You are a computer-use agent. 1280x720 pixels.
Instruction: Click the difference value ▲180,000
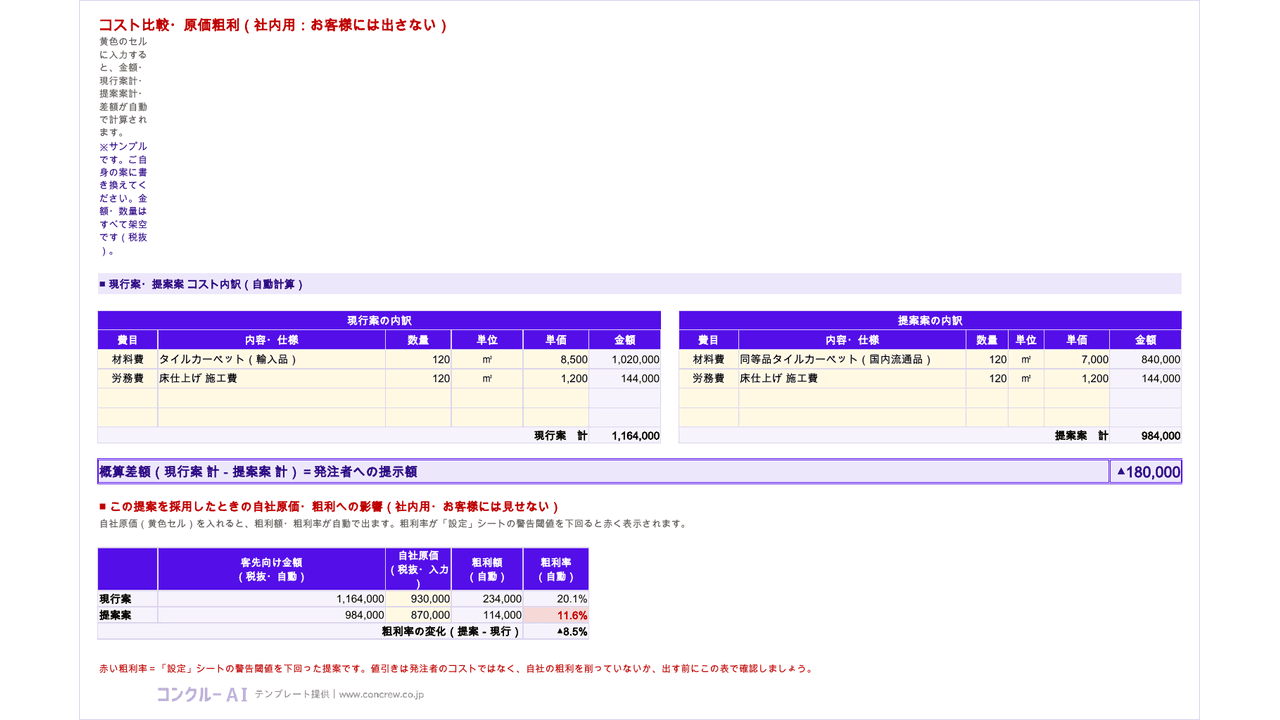click(1146, 472)
